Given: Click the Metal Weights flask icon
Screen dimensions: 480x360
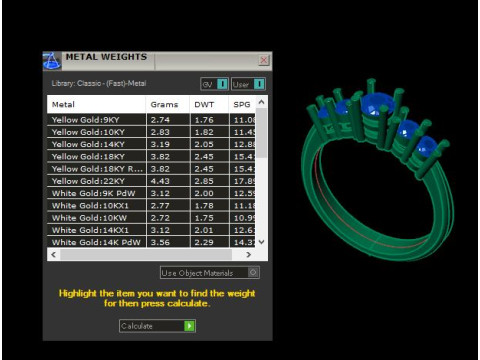Looking at the screenshot, I should coord(52,61).
